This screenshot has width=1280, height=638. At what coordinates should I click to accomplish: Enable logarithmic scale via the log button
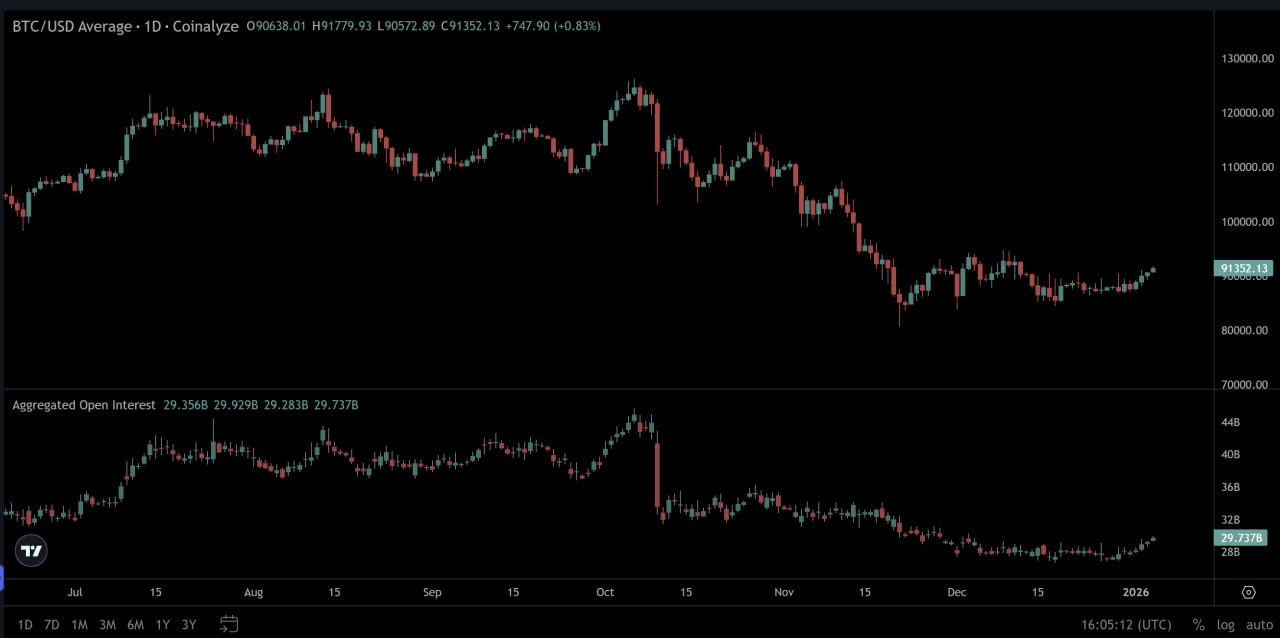(1226, 624)
